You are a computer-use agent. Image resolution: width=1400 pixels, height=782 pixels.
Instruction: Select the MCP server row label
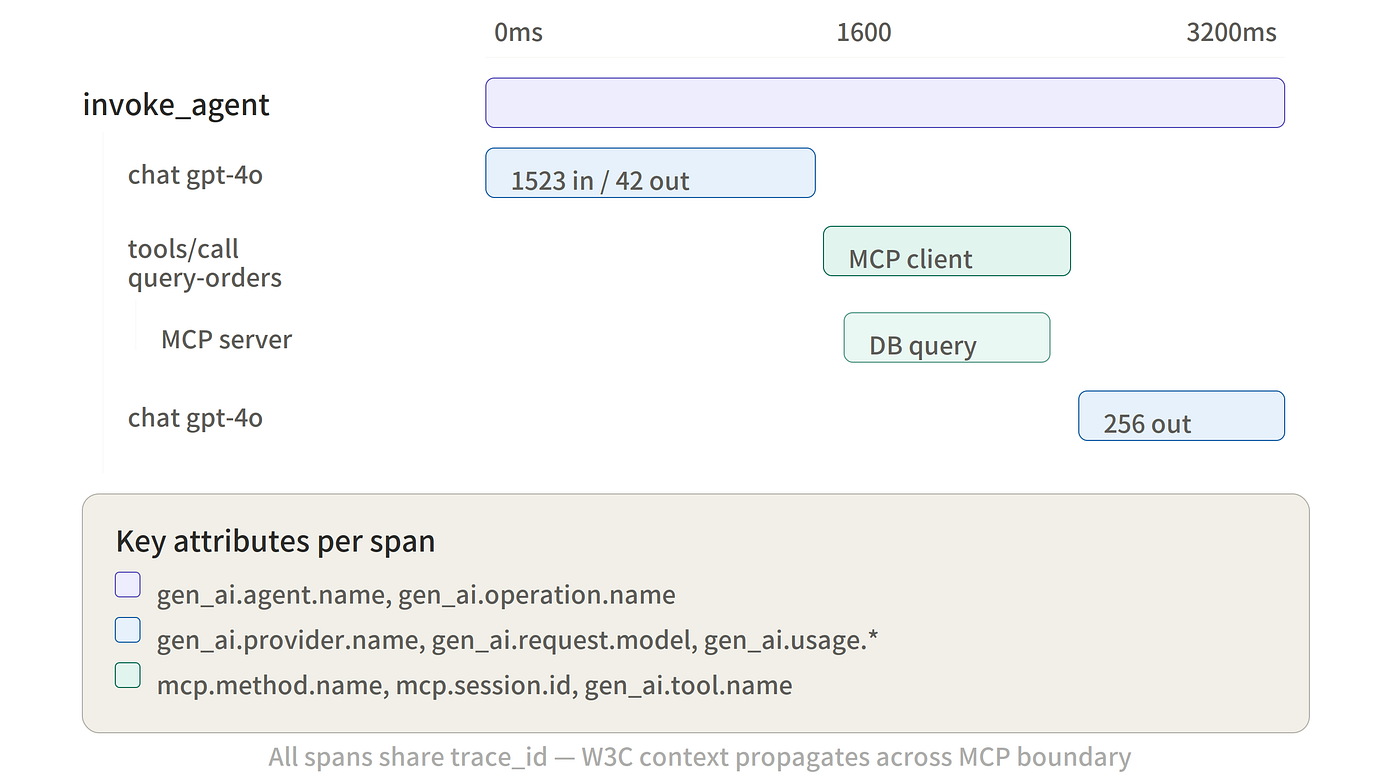226,339
